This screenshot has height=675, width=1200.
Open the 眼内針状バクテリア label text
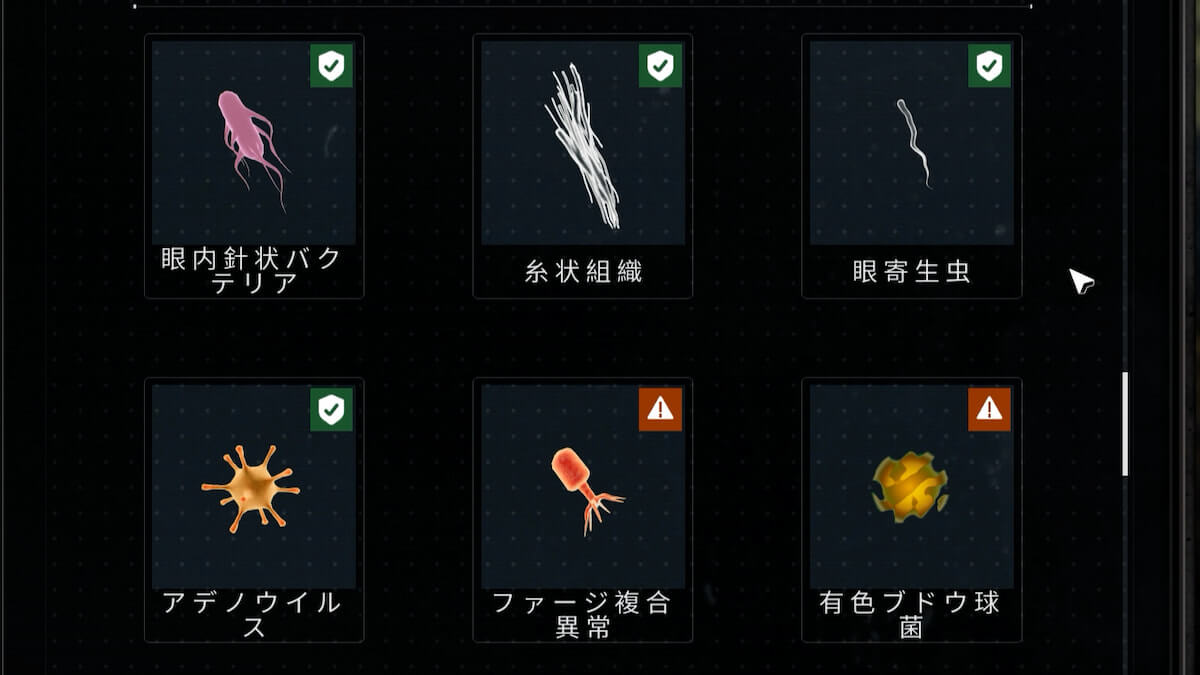pyautogui.click(x=253, y=271)
